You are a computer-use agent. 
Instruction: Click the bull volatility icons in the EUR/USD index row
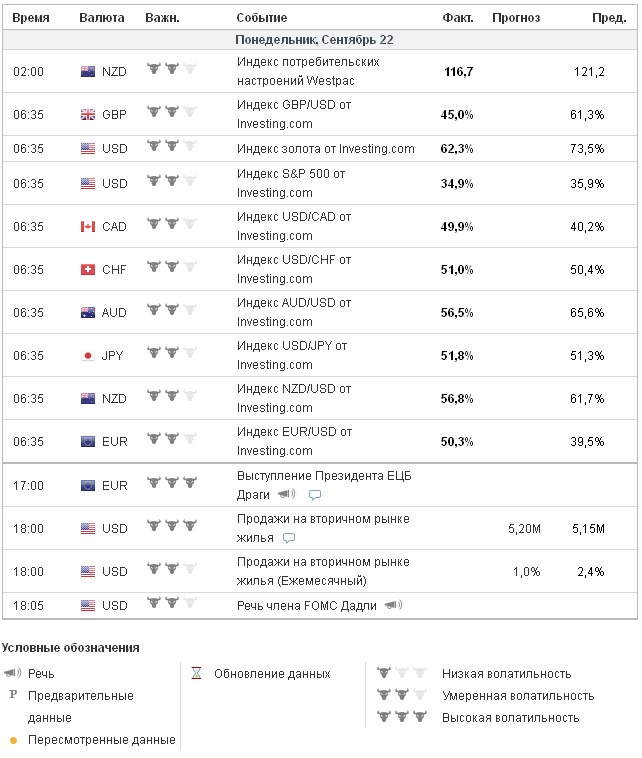point(172,440)
